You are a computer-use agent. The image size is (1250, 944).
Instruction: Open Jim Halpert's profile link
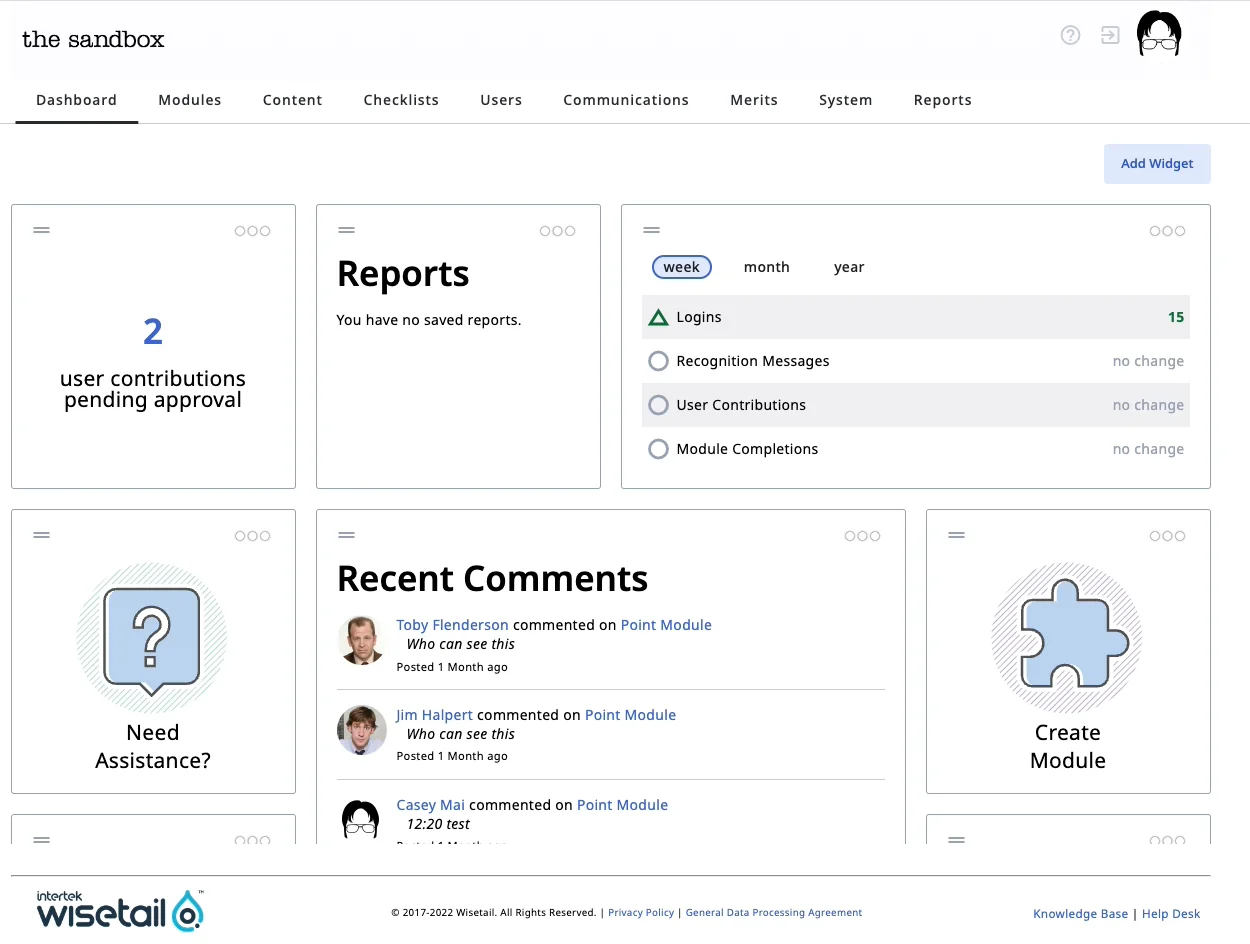pyautogui.click(x=434, y=715)
